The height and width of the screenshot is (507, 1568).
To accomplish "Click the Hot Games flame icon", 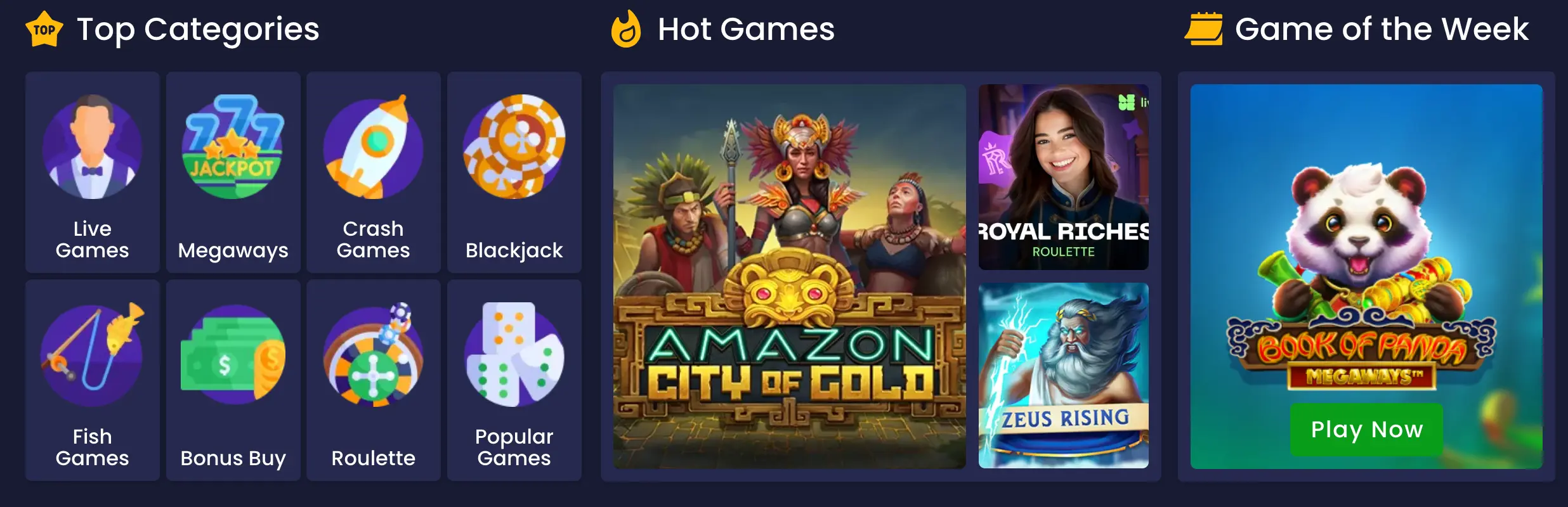I will tap(626, 29).
